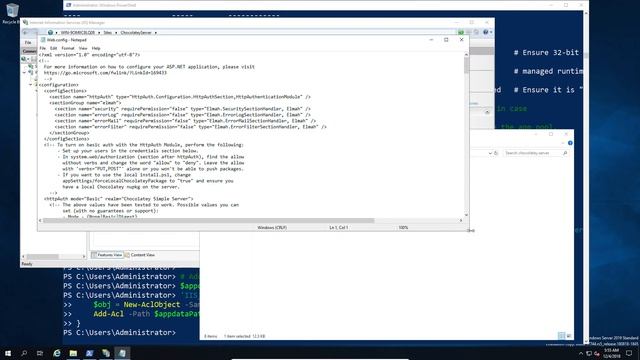Switch to Features View tab in IIS Manager
This screenshot has height=360, width=640.
[107, 255]
